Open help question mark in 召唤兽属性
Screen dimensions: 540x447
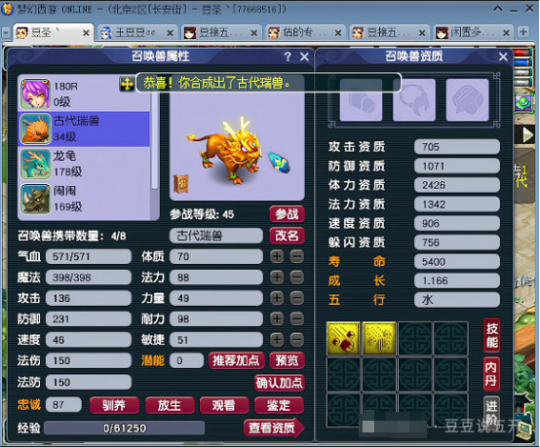click(x=288, y=56)
